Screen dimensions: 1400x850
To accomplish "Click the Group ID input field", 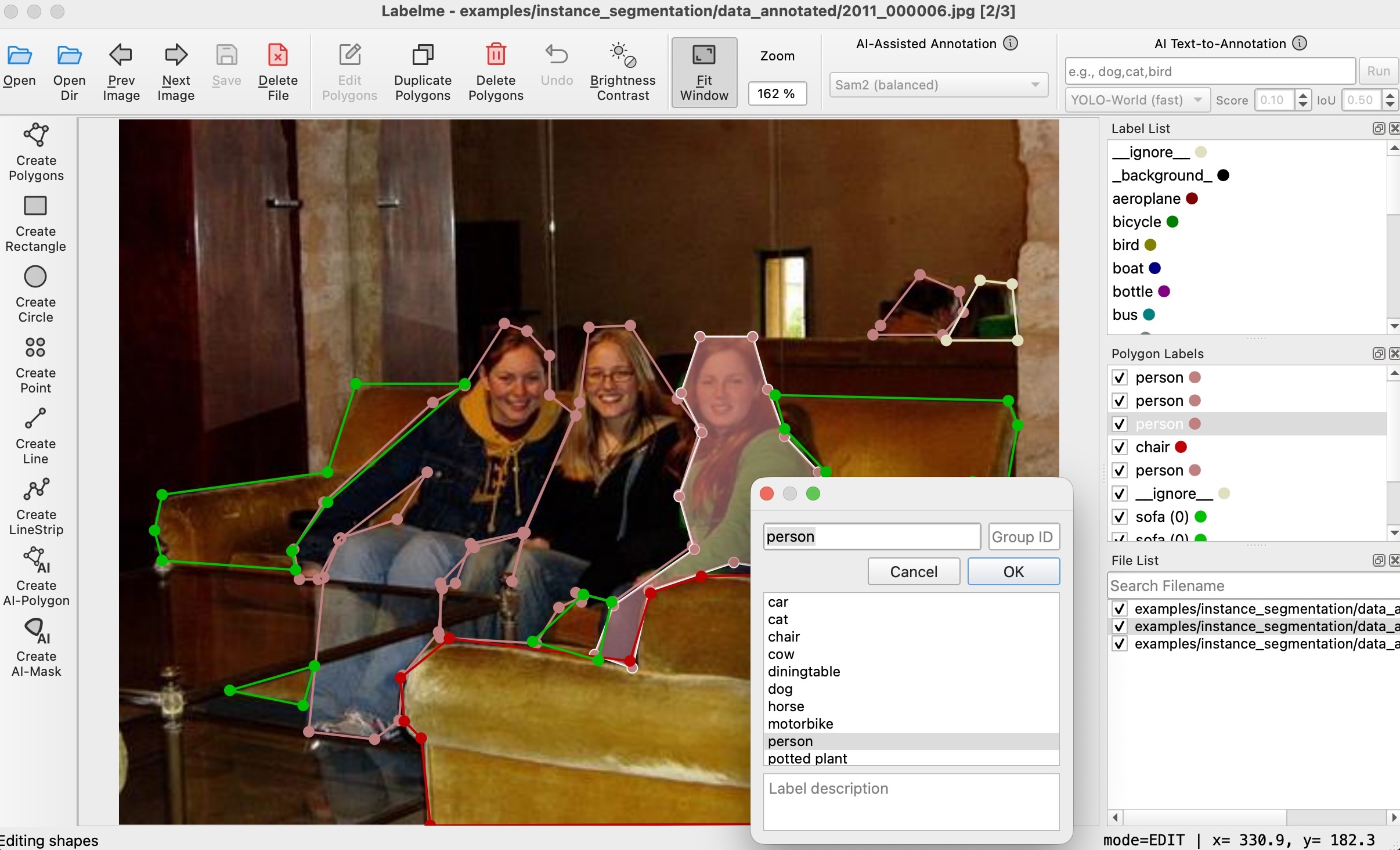I will click(1023, 536).
